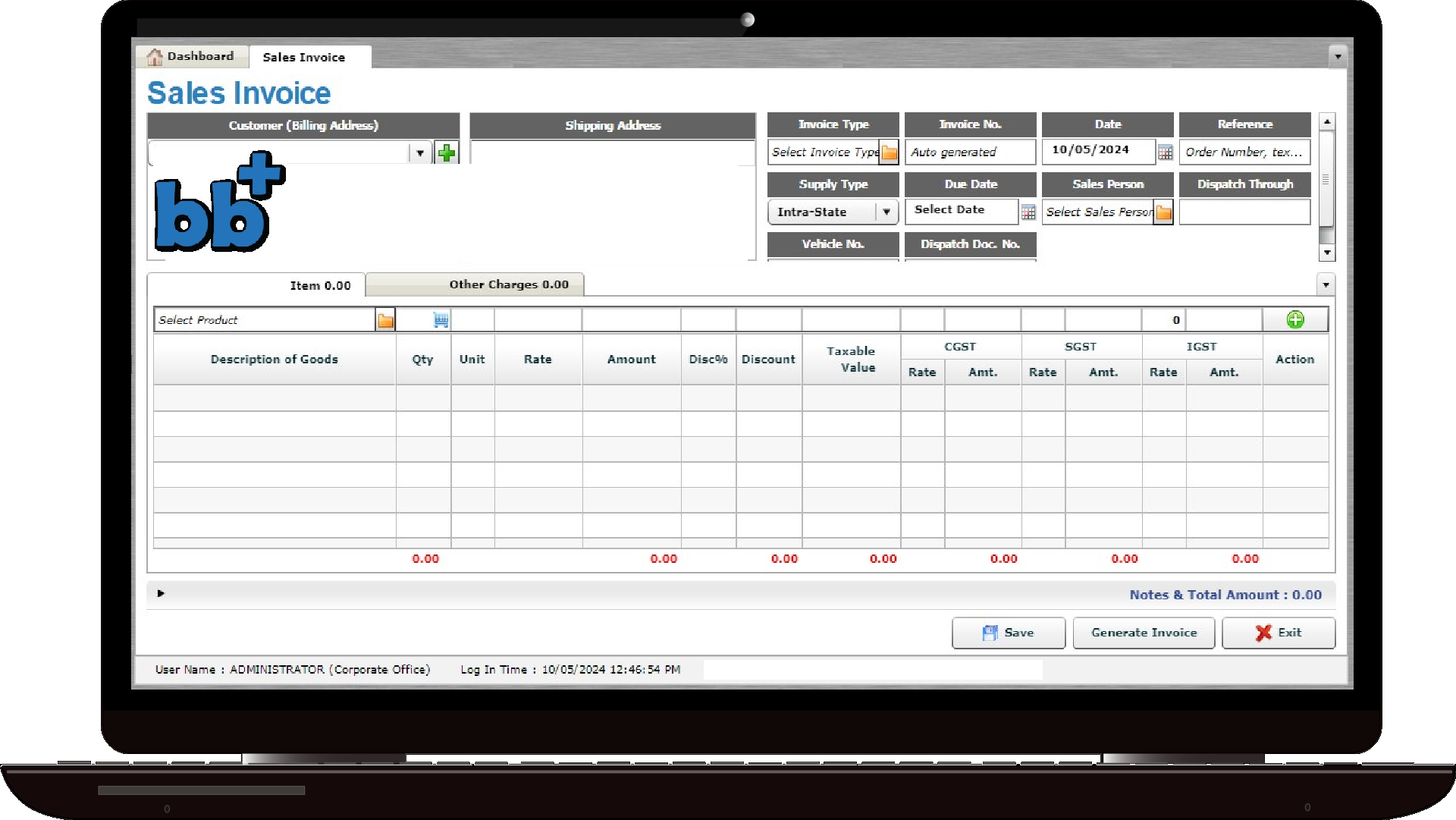Select the Sales Invoice tab
1456x820 pixels.
(x=303, y=58)
